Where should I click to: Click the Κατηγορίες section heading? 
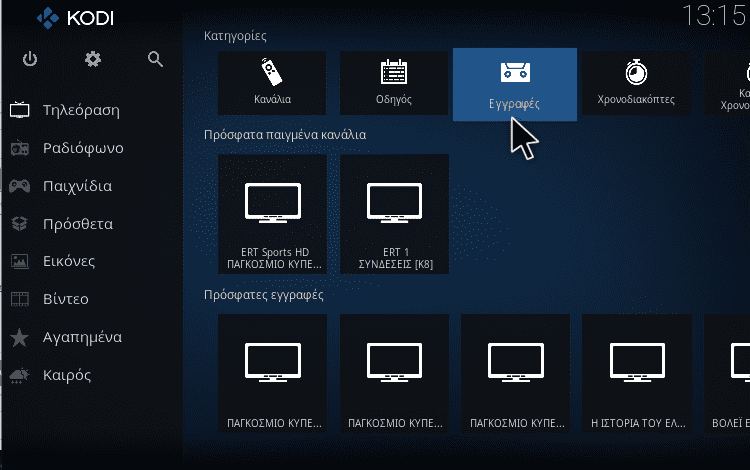tap(235, 36)
